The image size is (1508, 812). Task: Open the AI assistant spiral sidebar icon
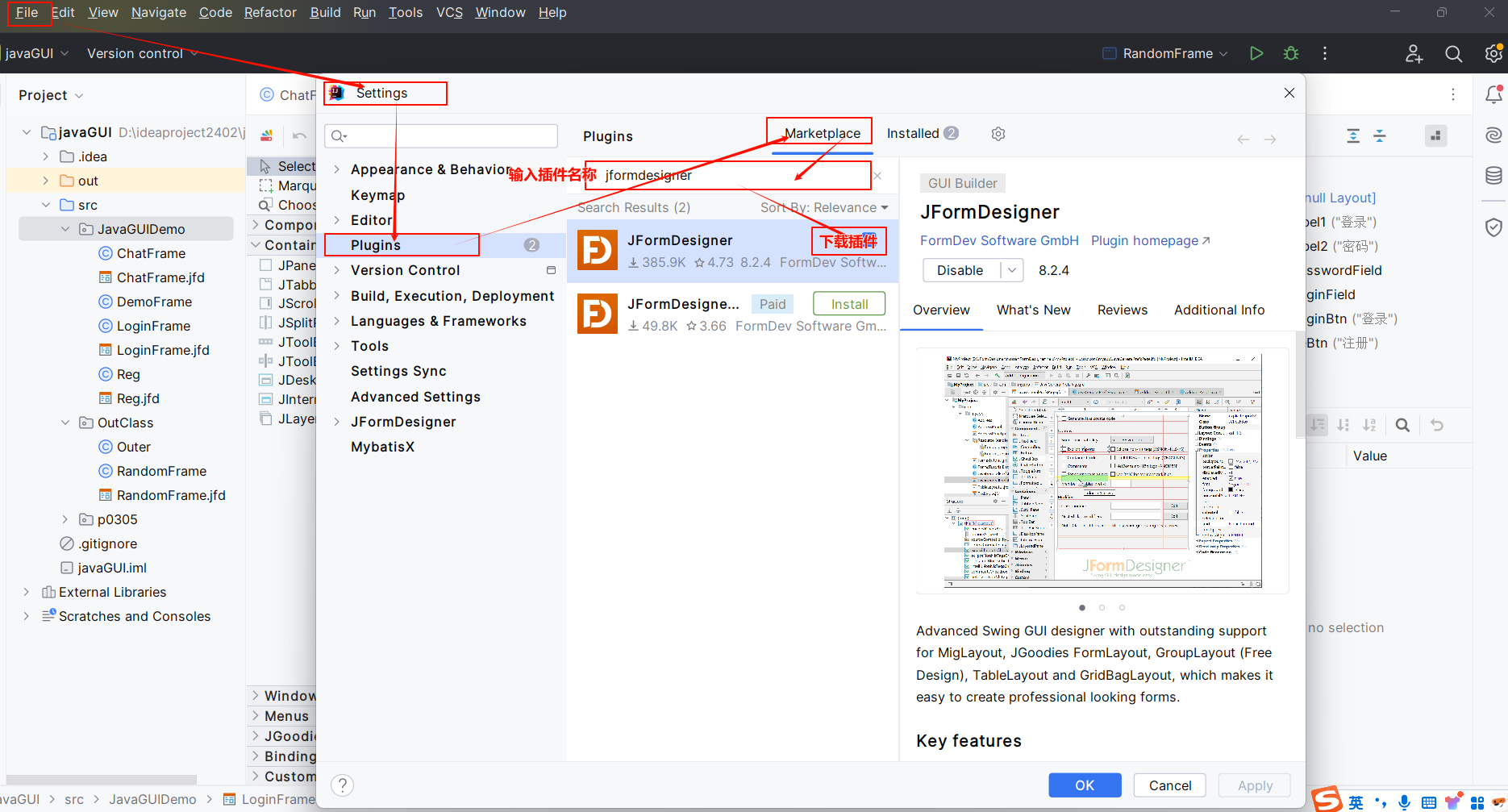(1493, 135)
